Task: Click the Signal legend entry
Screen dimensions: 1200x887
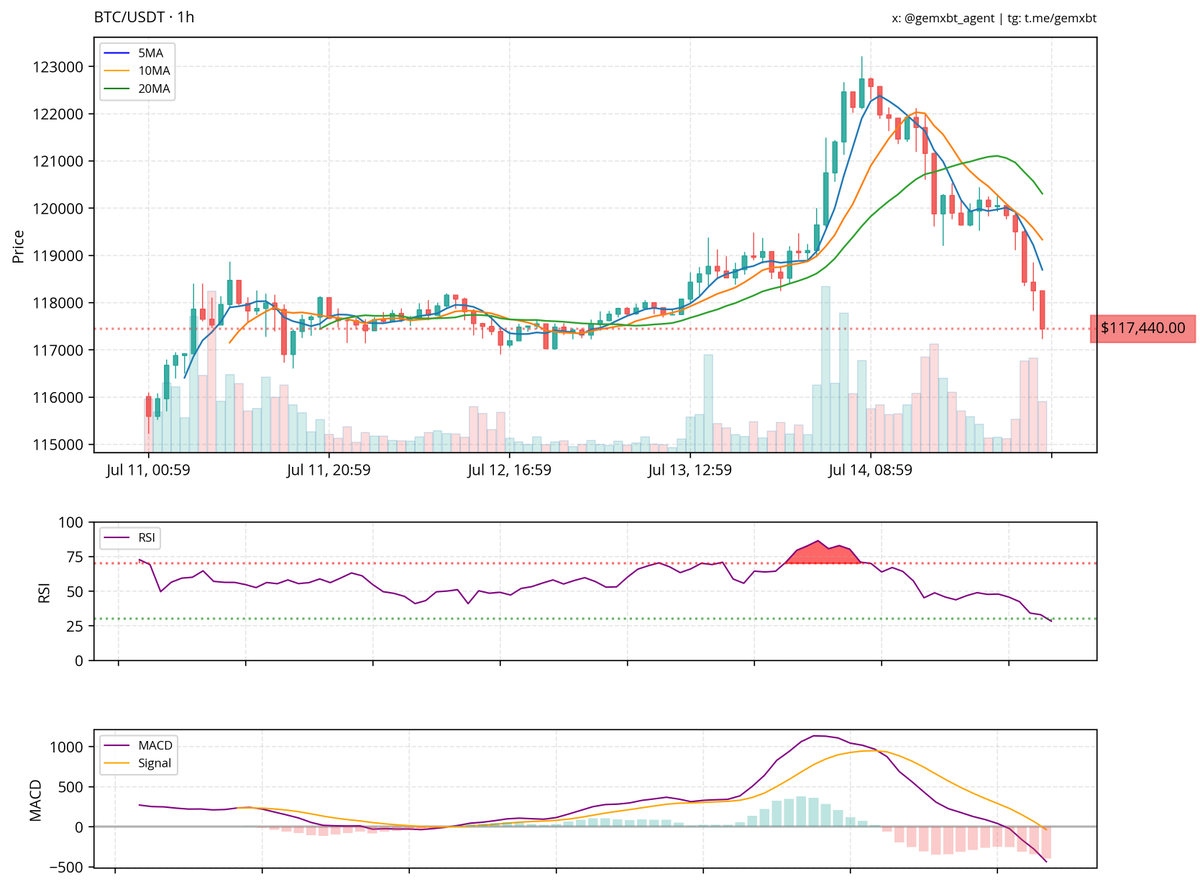Action: tap(136, 764)
